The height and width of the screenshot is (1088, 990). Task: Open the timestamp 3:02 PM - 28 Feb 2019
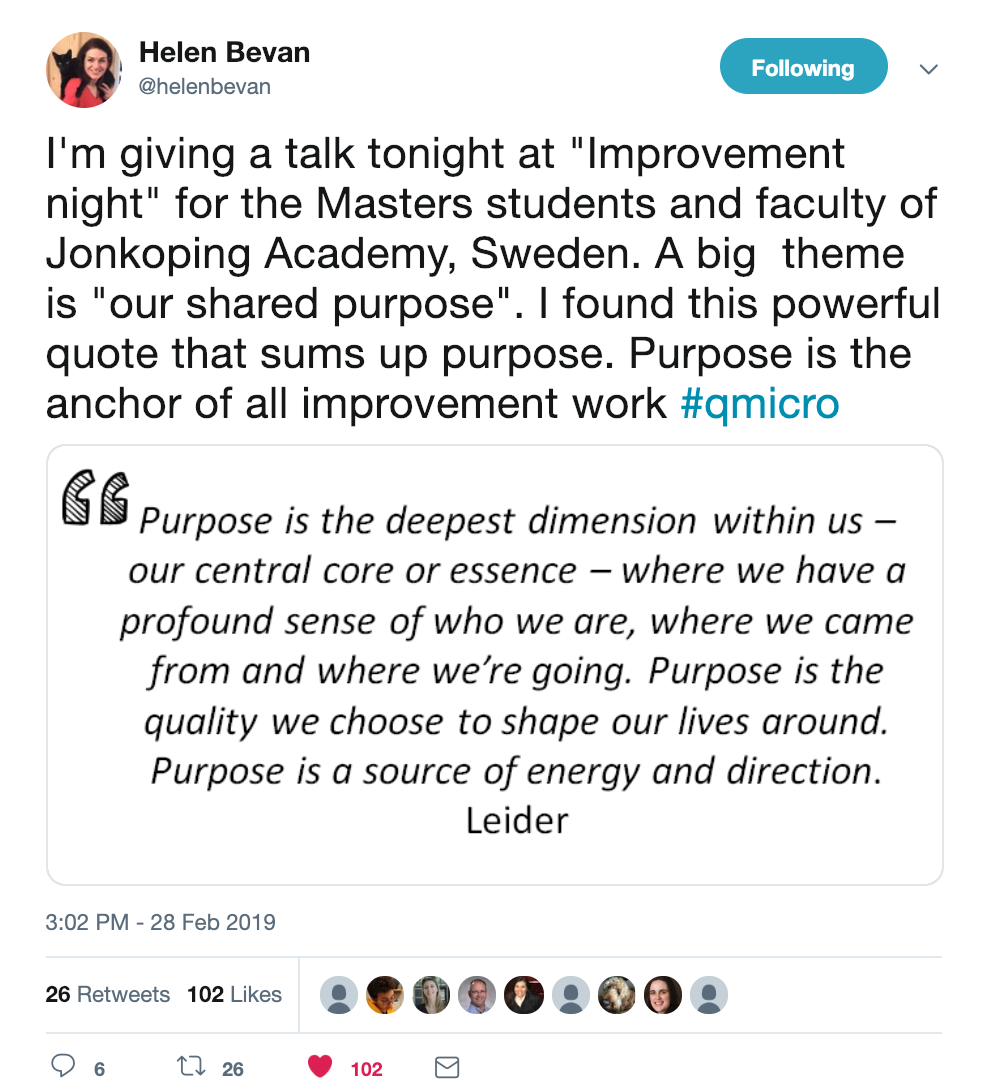160,922
